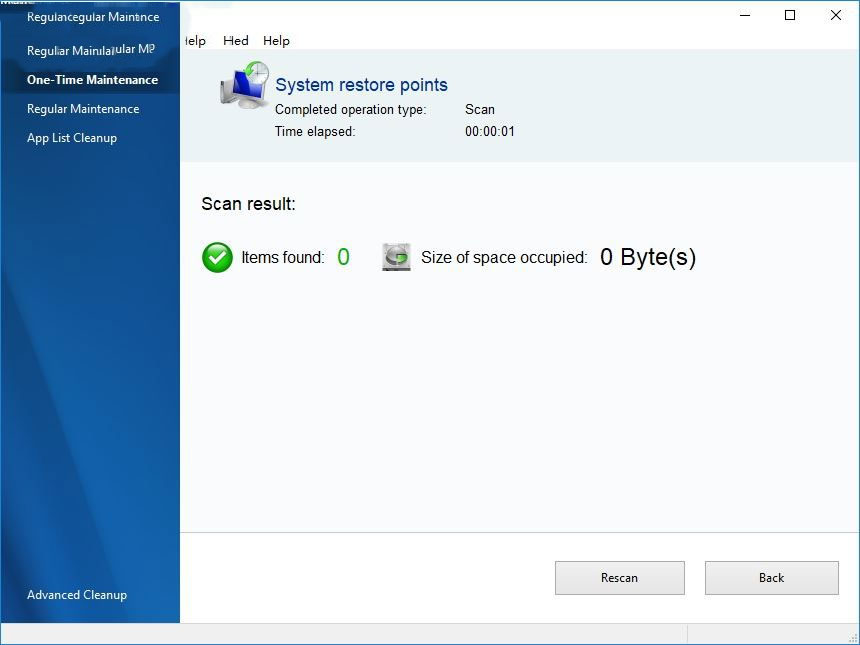Open App List Cleanup
This screenshot has width=860, height=645.
(72, 138)
